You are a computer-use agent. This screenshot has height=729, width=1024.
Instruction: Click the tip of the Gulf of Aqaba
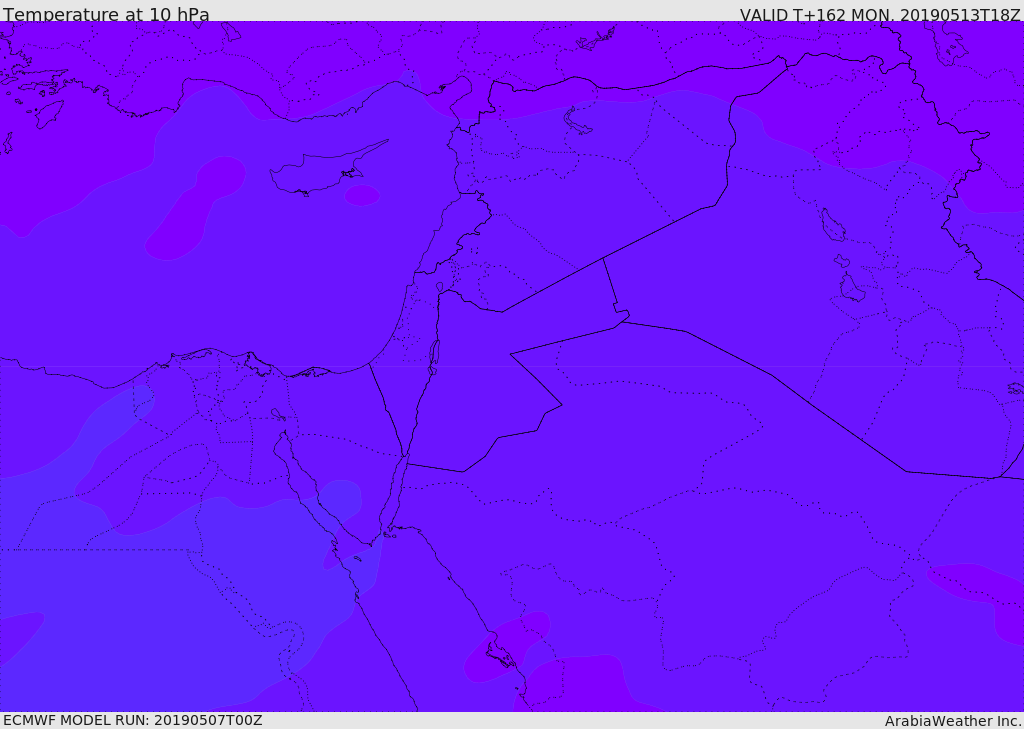click(405, 457)
